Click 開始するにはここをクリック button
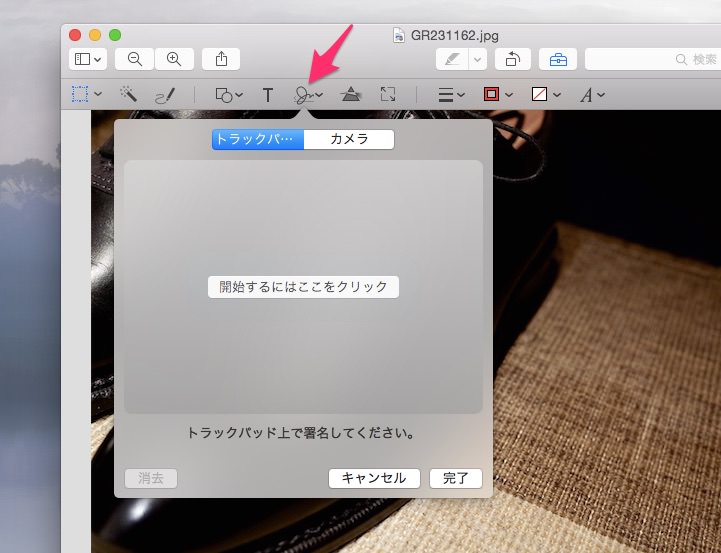This screenshot has height=553, width=721. pos(303,287)
